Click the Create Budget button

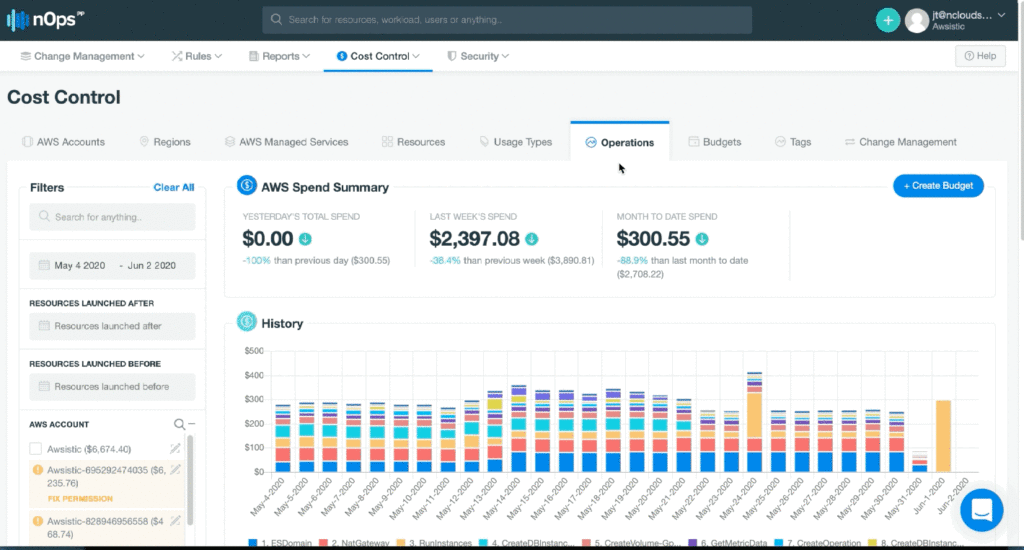coord(938,186)
